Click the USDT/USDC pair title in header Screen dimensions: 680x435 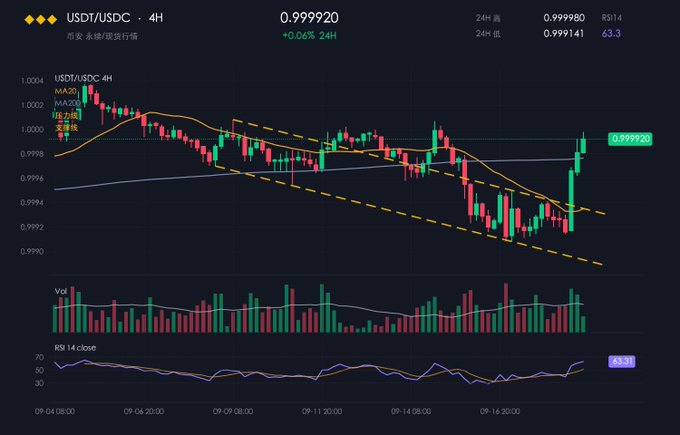click(98, 18)
